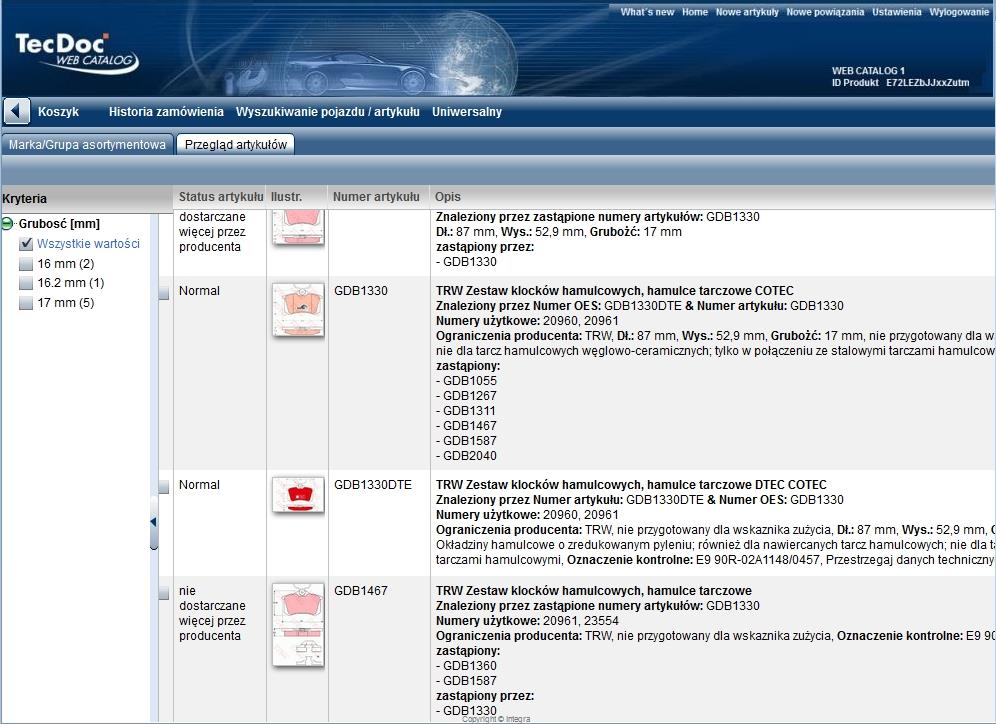Screen dimensions: 996x724
Task: Click the TecDoc Web Catalog logo
Action: [76, 53]
